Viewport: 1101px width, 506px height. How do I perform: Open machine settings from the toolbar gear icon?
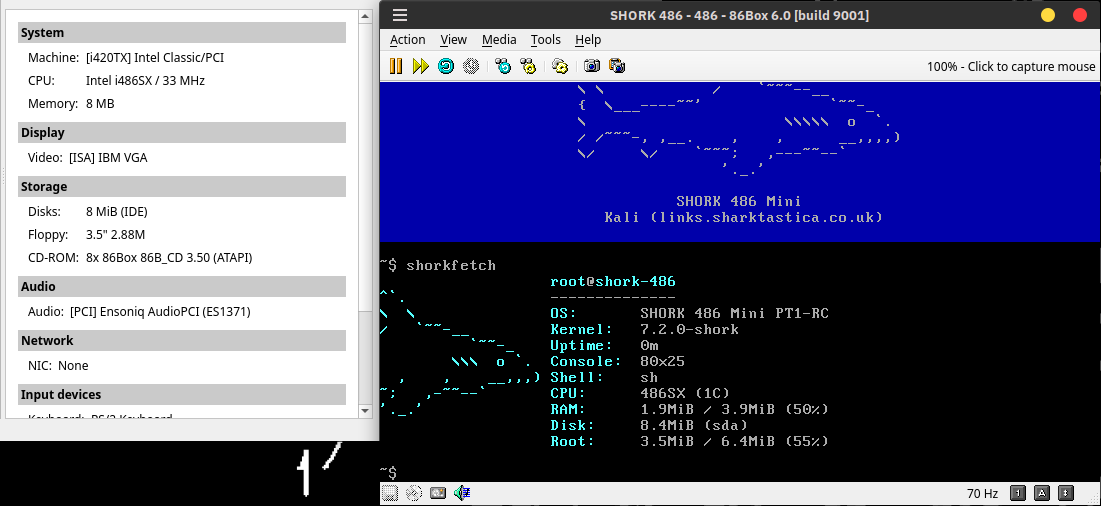tap(560, 66)
